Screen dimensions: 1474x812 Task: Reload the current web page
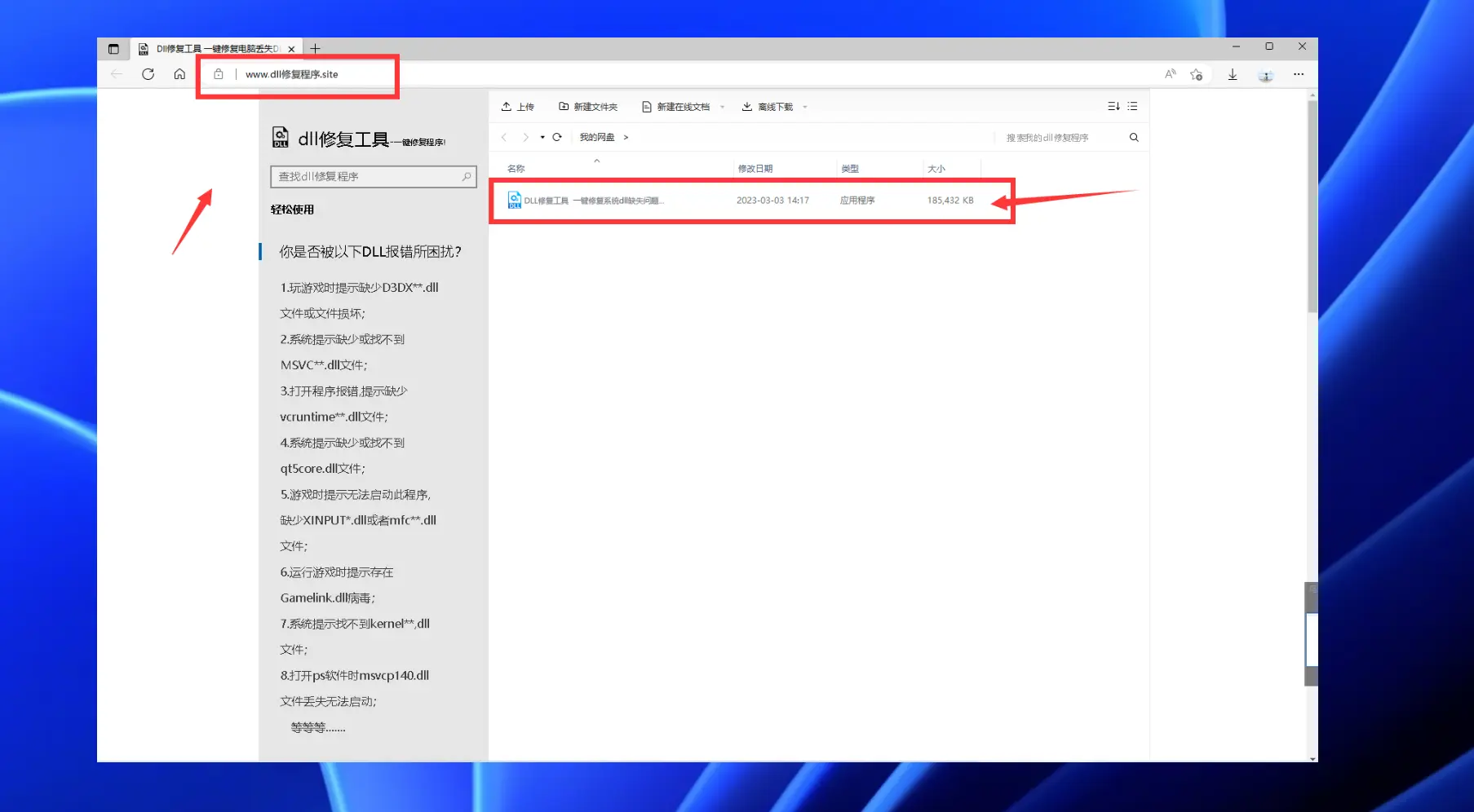tap(148, 74)
